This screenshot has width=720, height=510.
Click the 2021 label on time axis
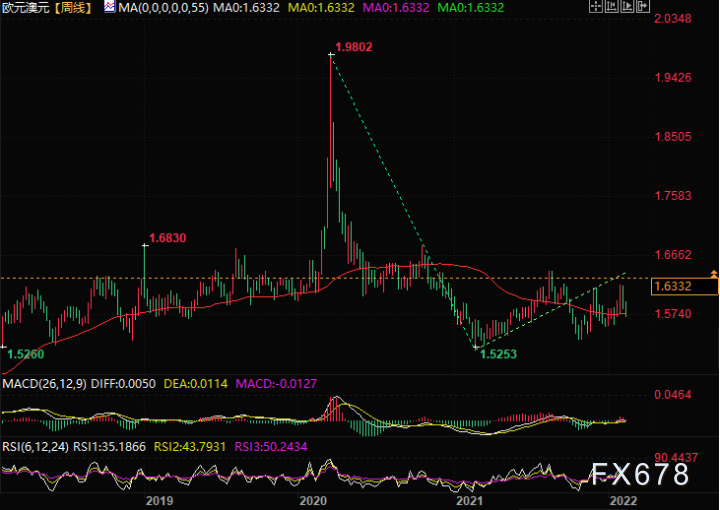click(x=470, y=501)
